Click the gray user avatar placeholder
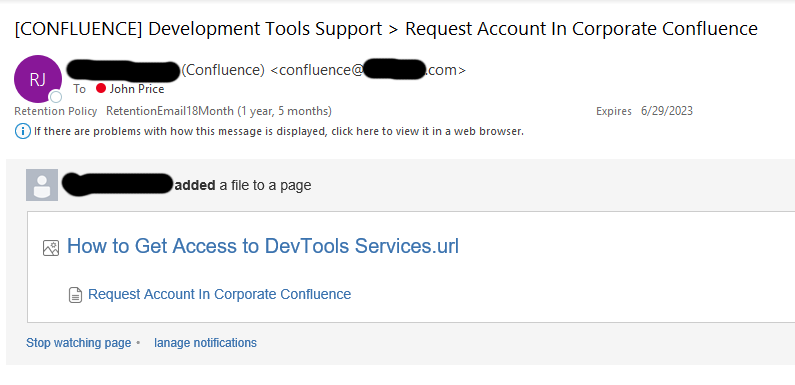 pos(42,185)
